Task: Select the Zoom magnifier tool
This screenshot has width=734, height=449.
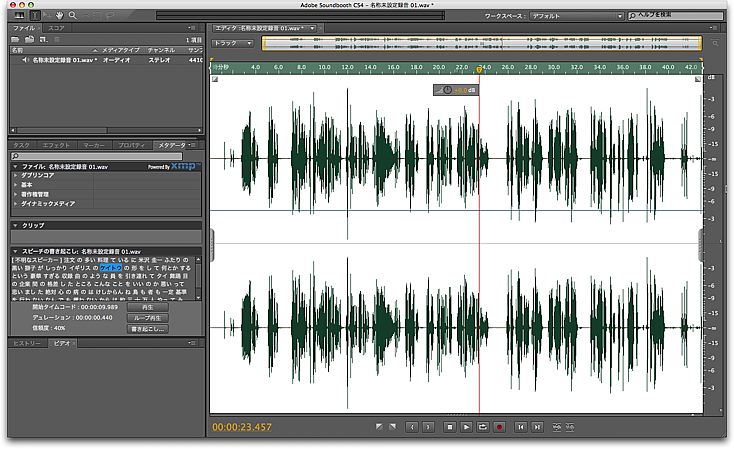Action: [71, 16]
